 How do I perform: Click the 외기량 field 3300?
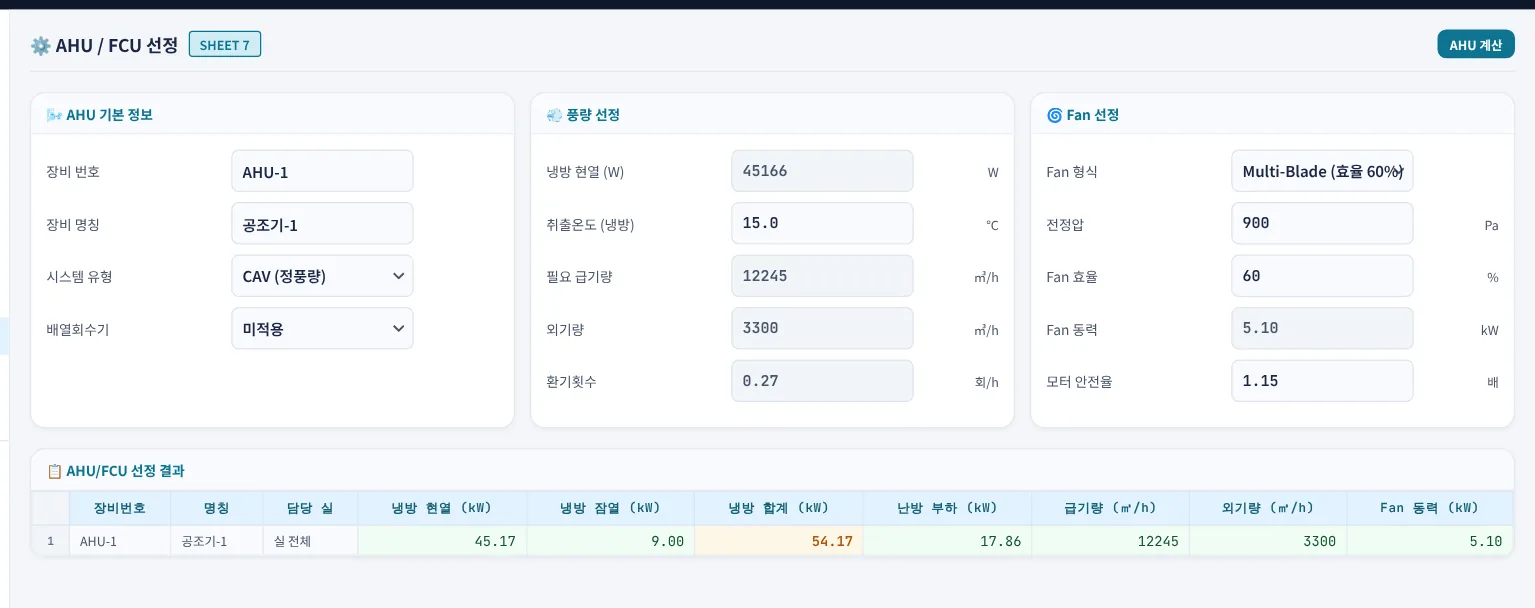click(822, 328)
